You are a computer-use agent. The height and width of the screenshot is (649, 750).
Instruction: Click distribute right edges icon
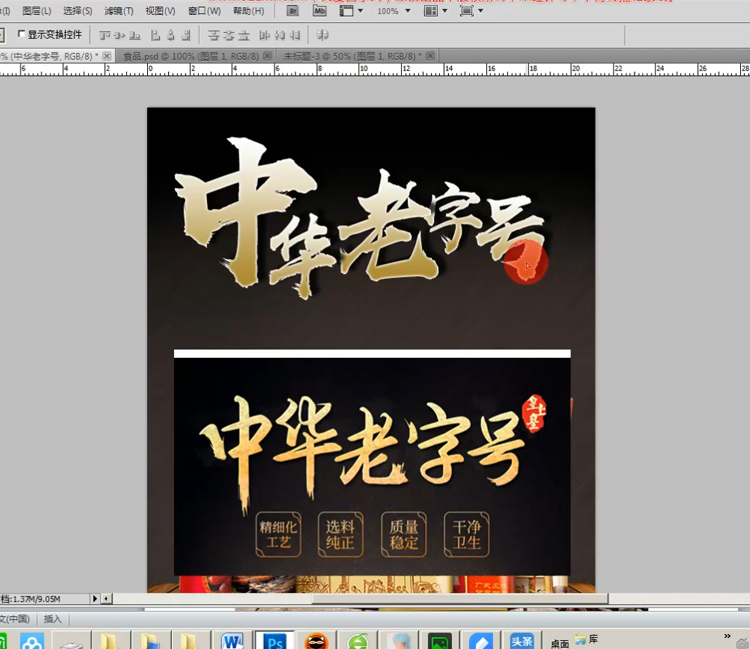point(295,35)
